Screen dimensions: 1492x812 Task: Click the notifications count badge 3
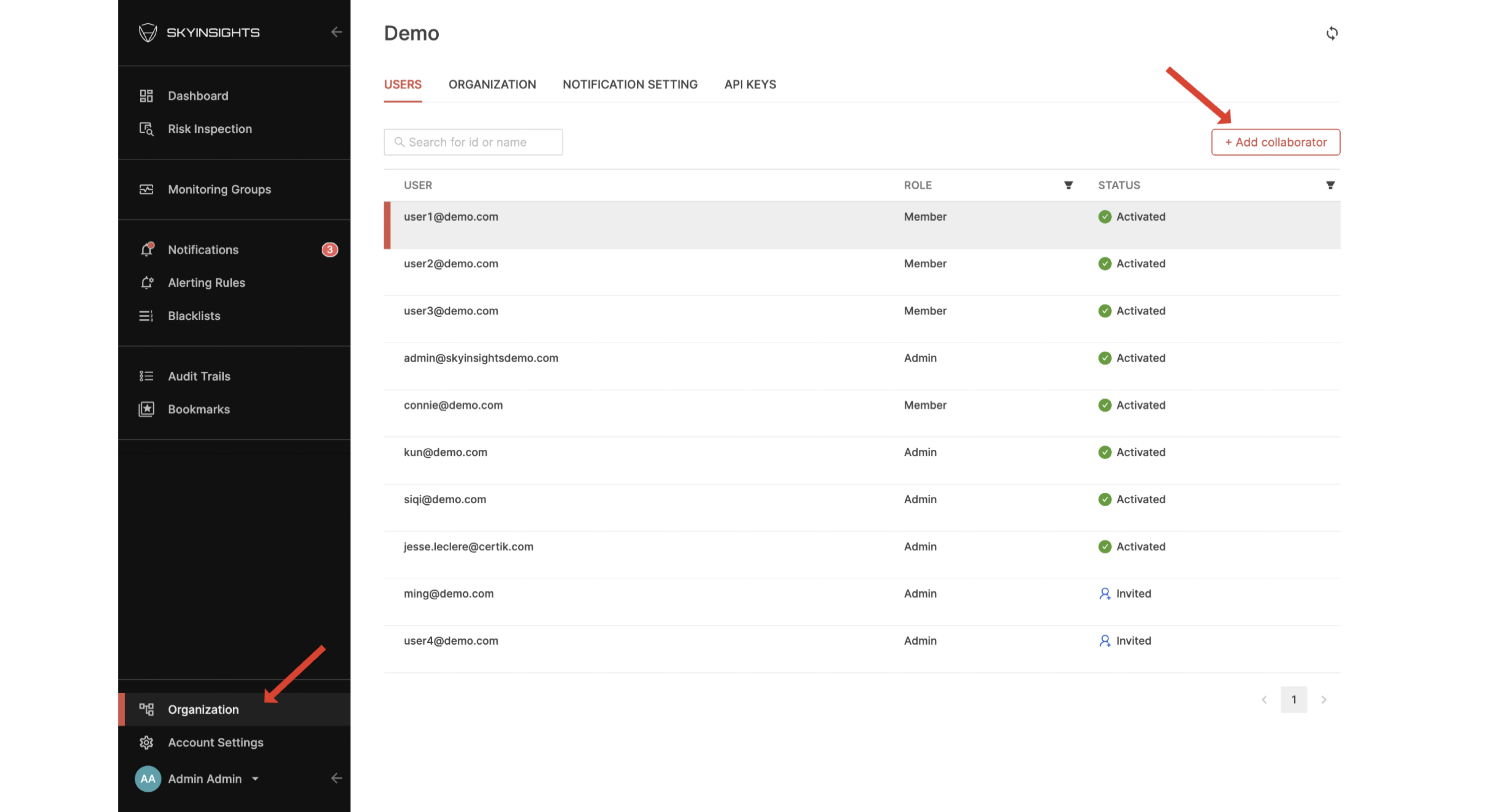point(330,250)
